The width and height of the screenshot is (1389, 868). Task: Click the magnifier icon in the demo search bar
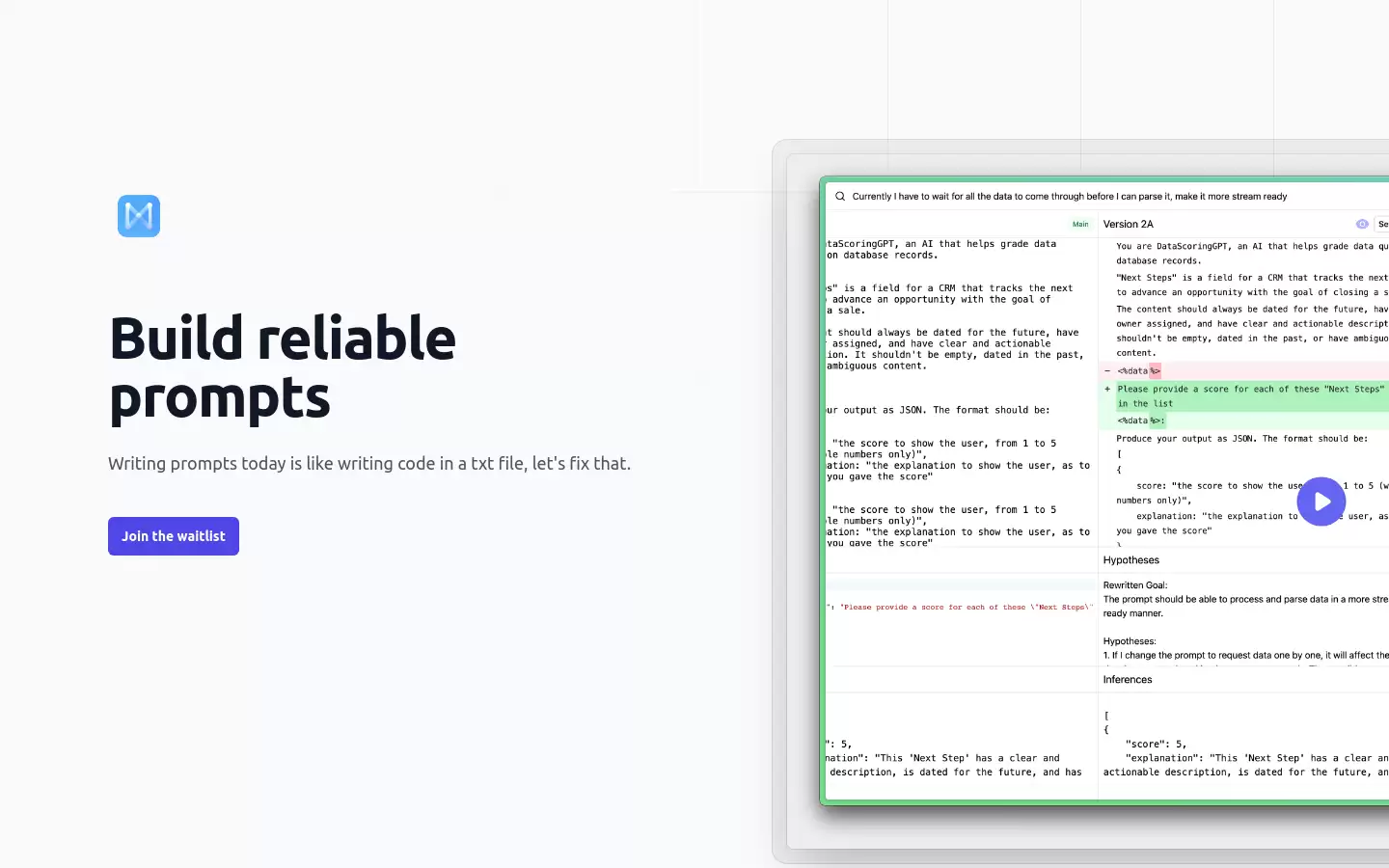tap(840, 196)
